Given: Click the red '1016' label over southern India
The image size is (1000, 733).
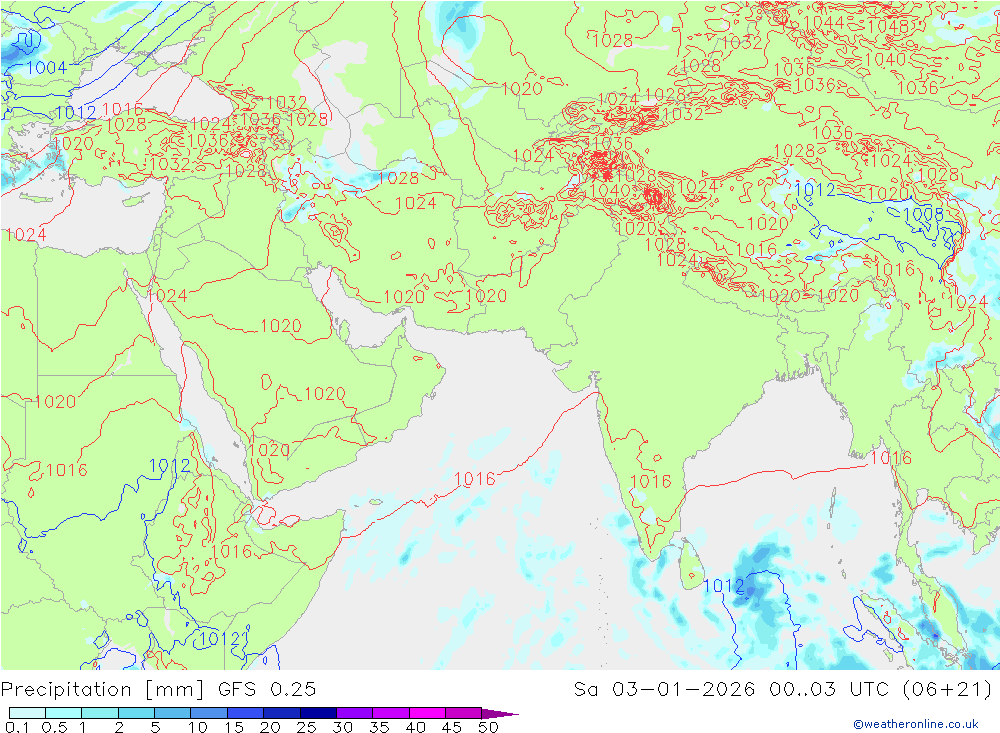Looking at the screenshot, I should pos(651,482).
